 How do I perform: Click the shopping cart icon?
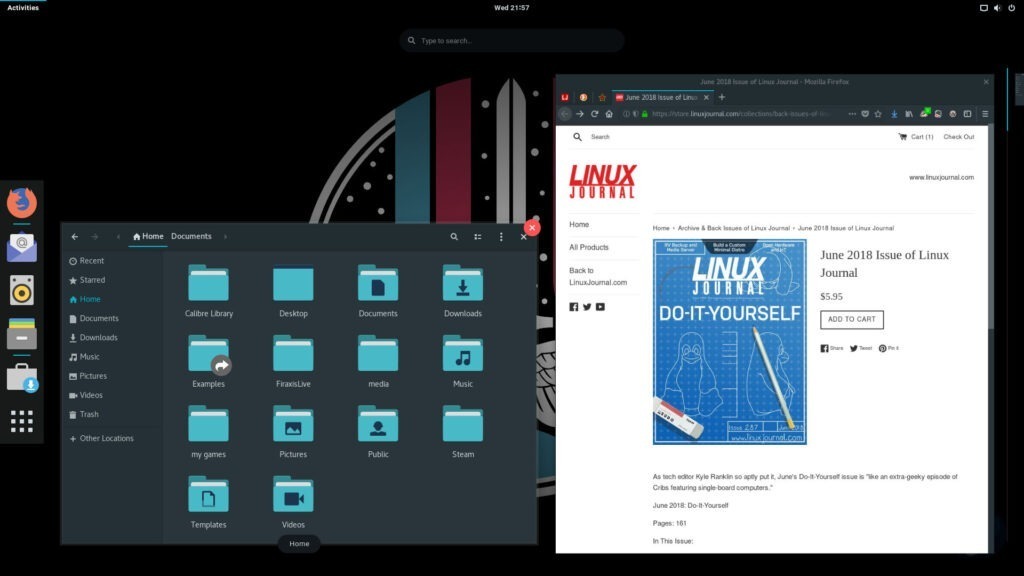(902, 137)
